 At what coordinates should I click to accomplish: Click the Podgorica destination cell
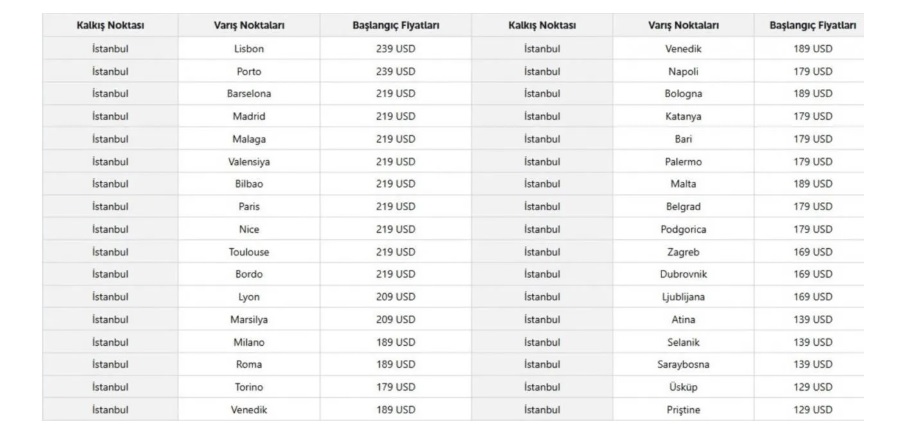tap(683, 229)
